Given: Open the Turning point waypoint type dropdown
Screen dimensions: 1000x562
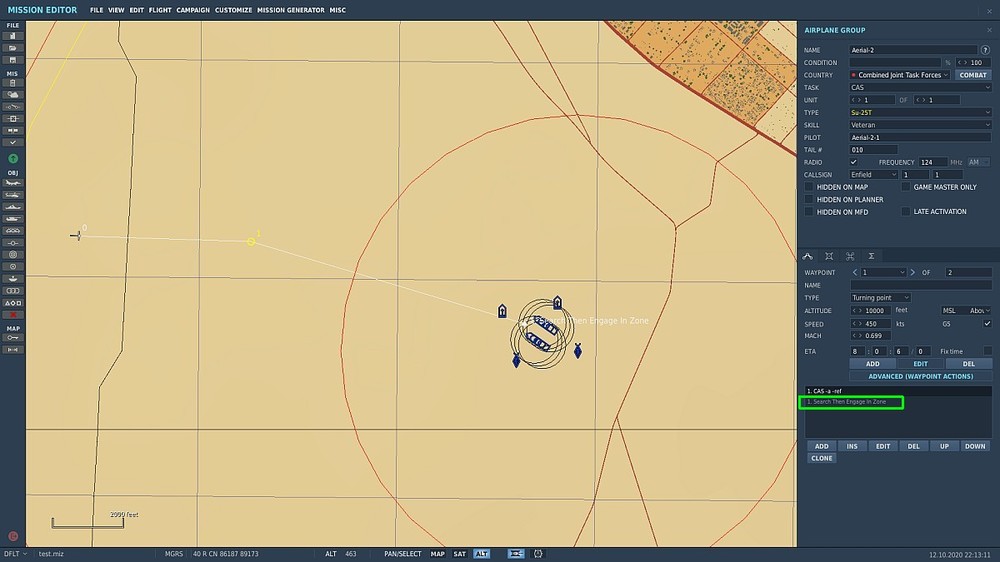Looking at the screenshot, I should click(880, 298).
